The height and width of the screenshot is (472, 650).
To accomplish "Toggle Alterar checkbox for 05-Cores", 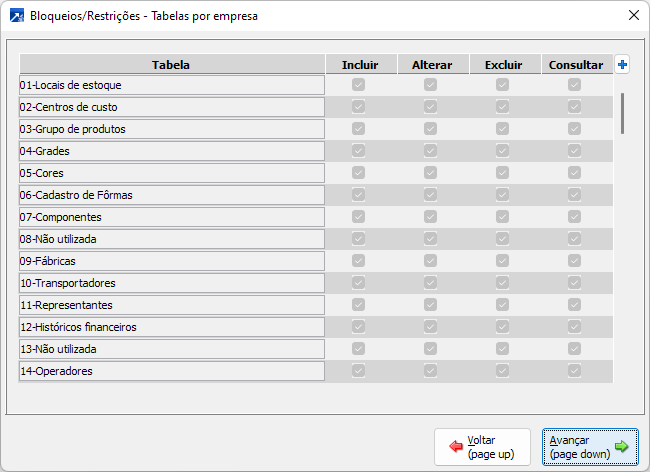I will (431, 173).
